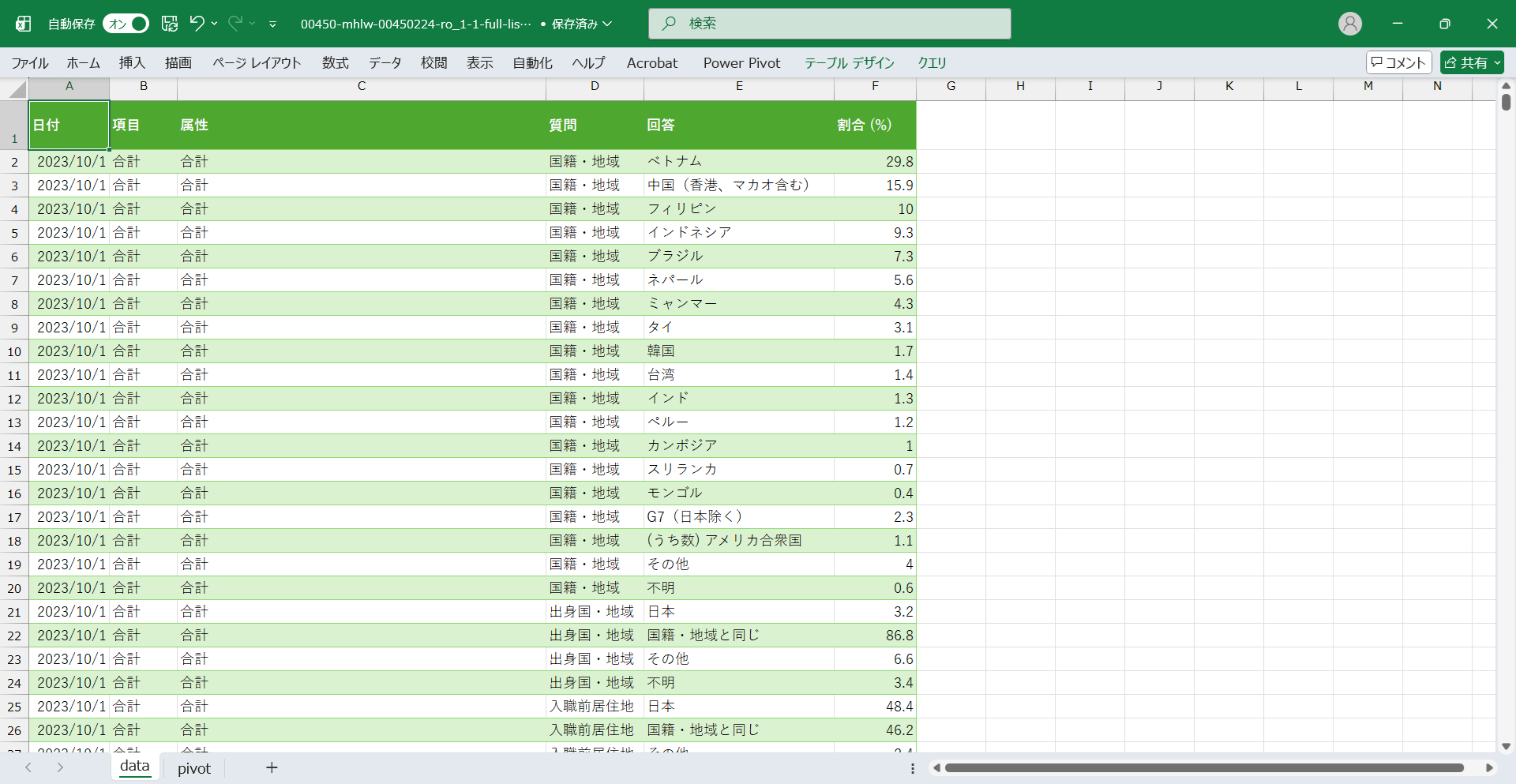1516x784 pixels.
Task: Click the scroll-right arrow on horizontal scrollbar
Action: tap(1489, 767)
